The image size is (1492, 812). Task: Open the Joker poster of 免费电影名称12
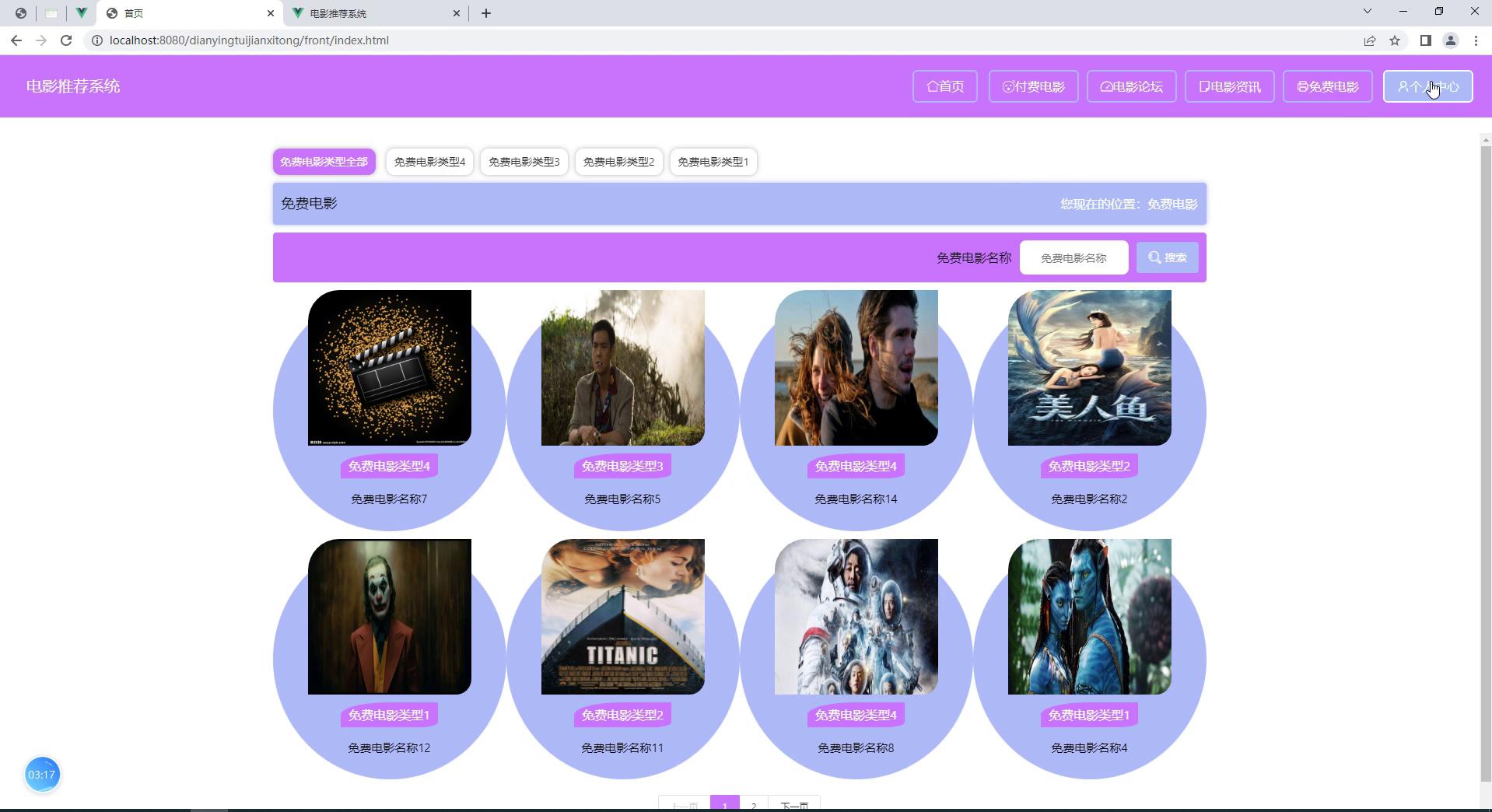390,617
